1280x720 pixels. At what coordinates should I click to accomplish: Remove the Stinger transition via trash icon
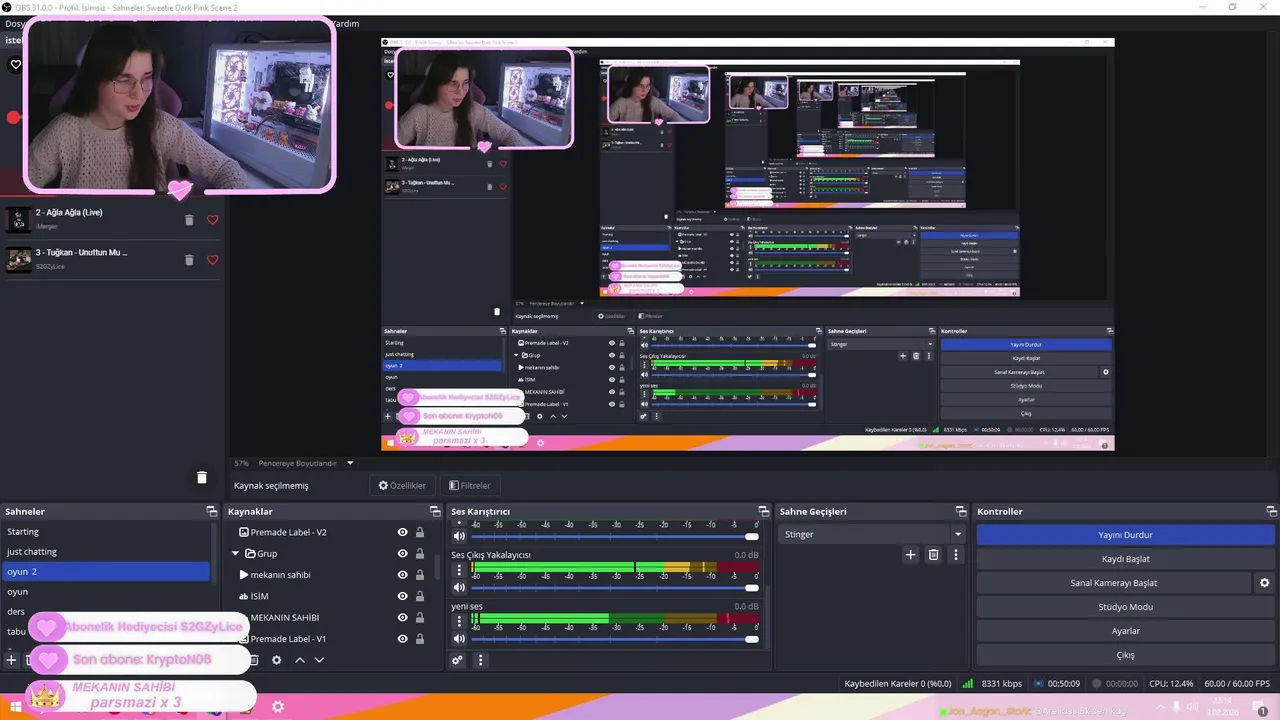click(x=933, y=554)
